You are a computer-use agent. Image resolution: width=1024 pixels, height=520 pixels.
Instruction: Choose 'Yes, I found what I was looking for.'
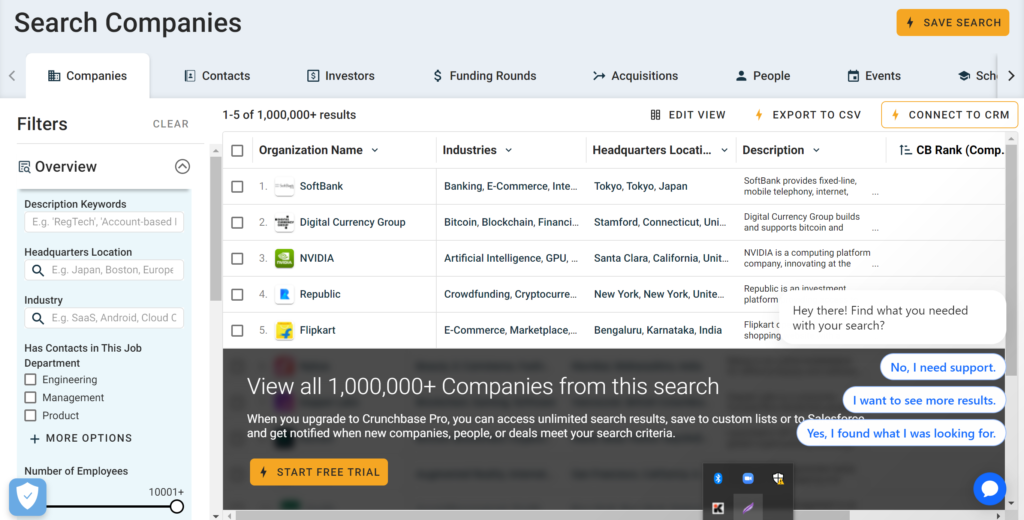click(901, 433)
